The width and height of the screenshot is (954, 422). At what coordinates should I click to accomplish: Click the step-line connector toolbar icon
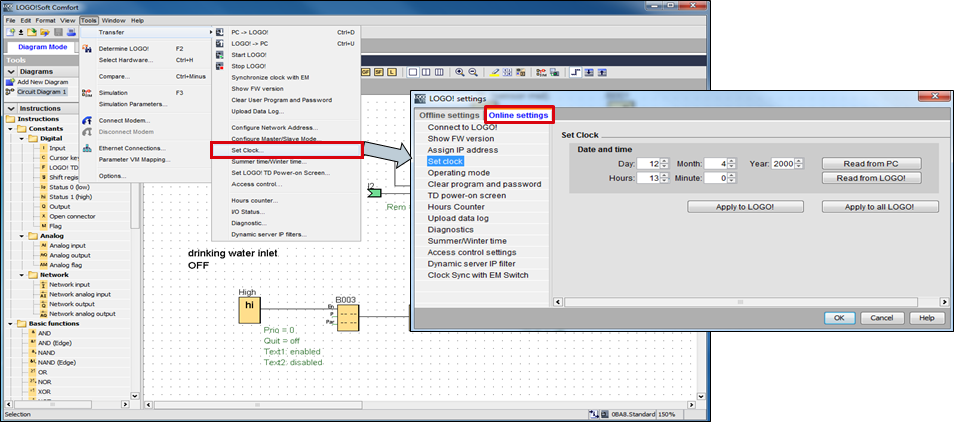tap(575, 72)
